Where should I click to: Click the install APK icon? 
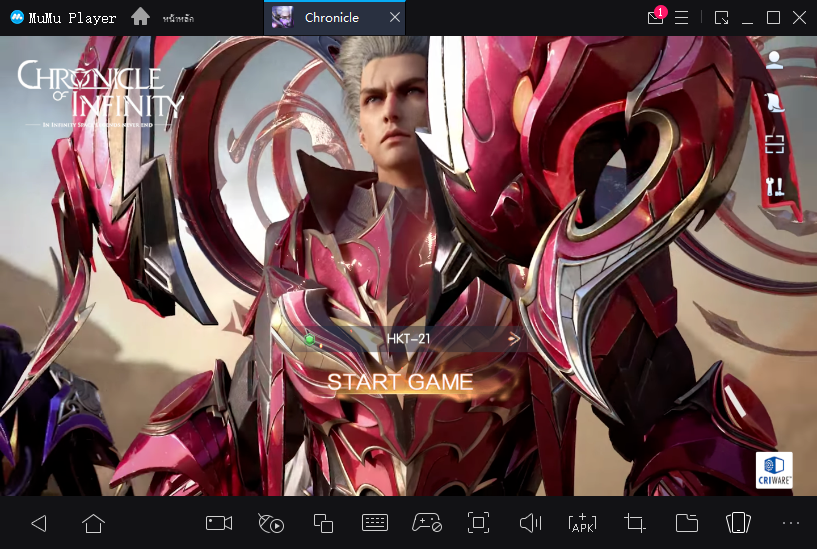coord(581,523)
